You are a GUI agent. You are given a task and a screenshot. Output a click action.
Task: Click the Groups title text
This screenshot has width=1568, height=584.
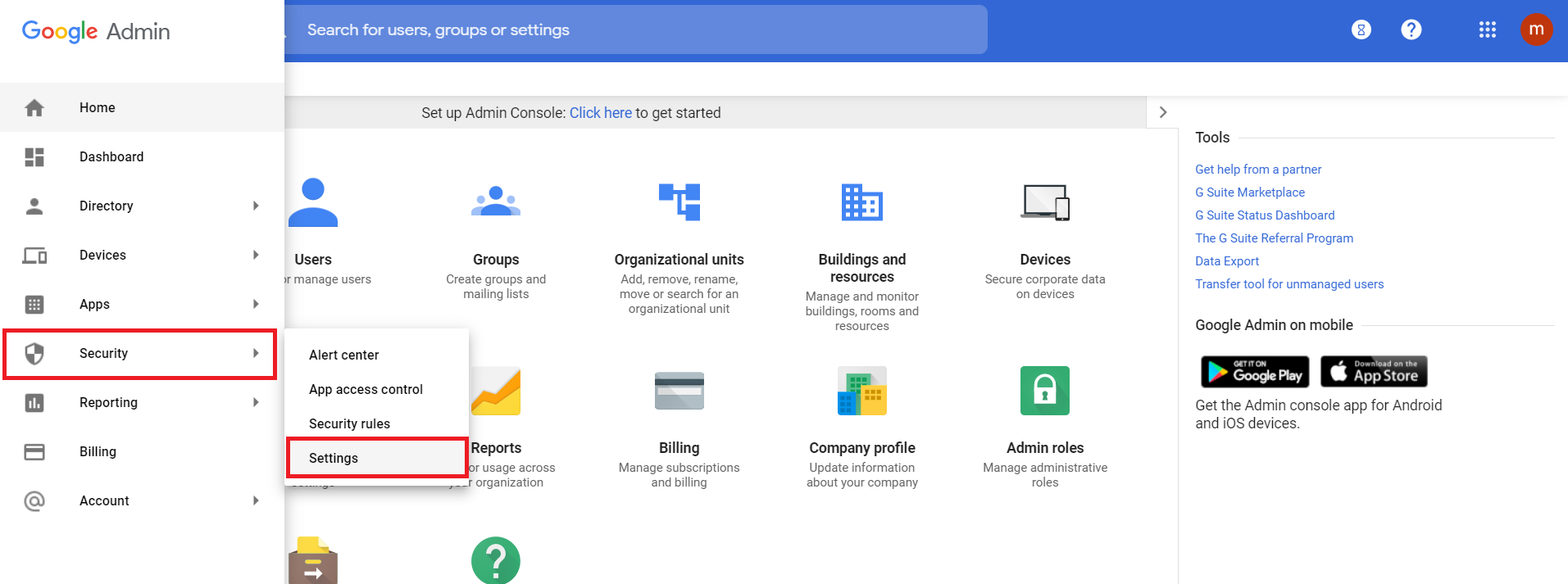(x=496, y=260)
